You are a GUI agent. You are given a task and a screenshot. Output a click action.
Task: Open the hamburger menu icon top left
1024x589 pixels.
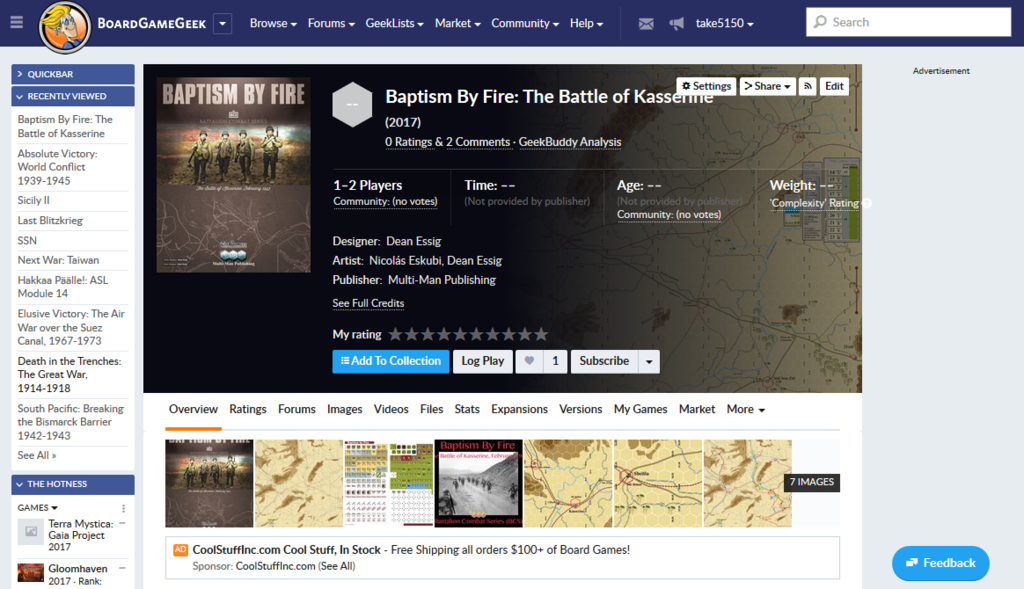[15, 22]
